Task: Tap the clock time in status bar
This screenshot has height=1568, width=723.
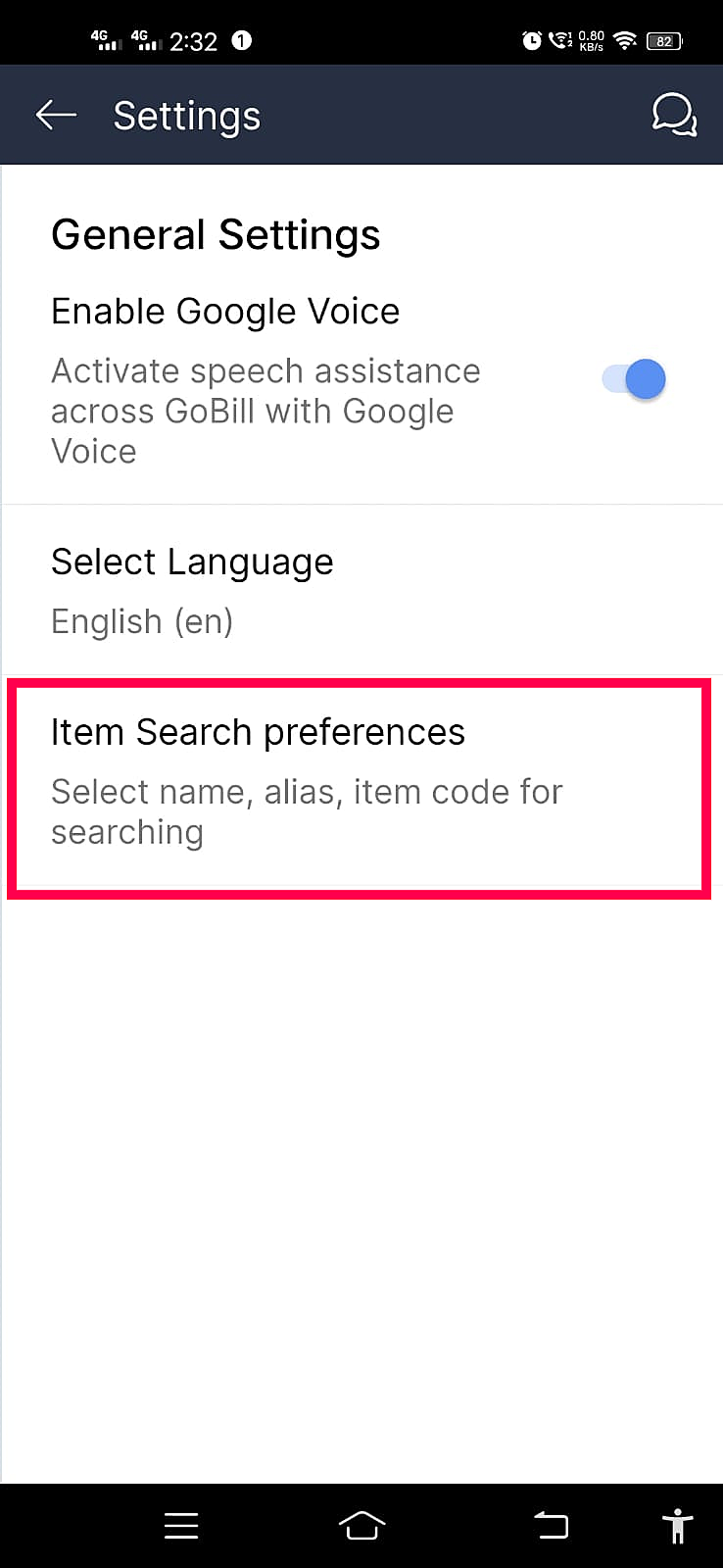Action: pos(193,42)
